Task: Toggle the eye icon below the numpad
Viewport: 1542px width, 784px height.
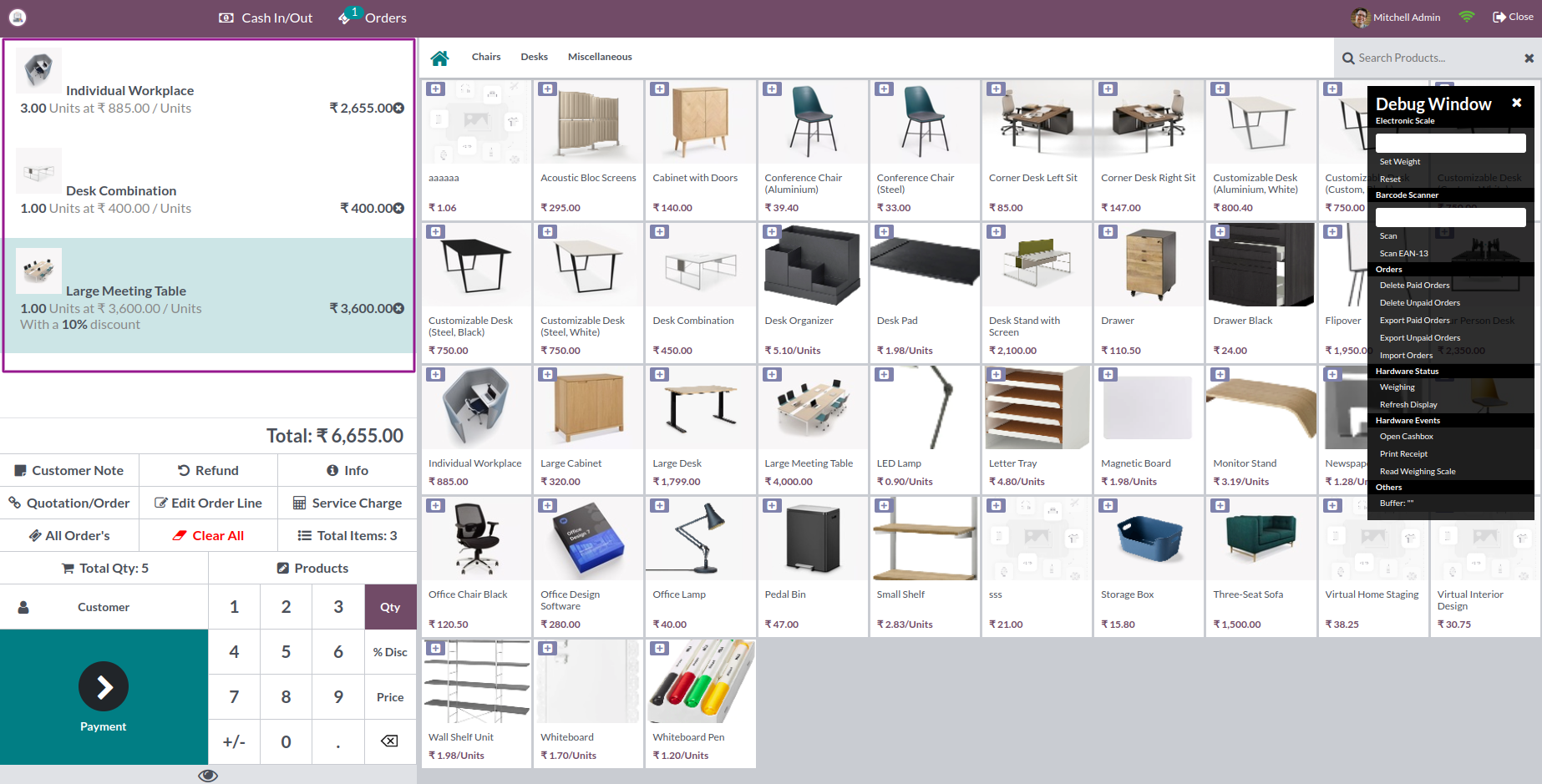Action: click(x=207, y=775)
